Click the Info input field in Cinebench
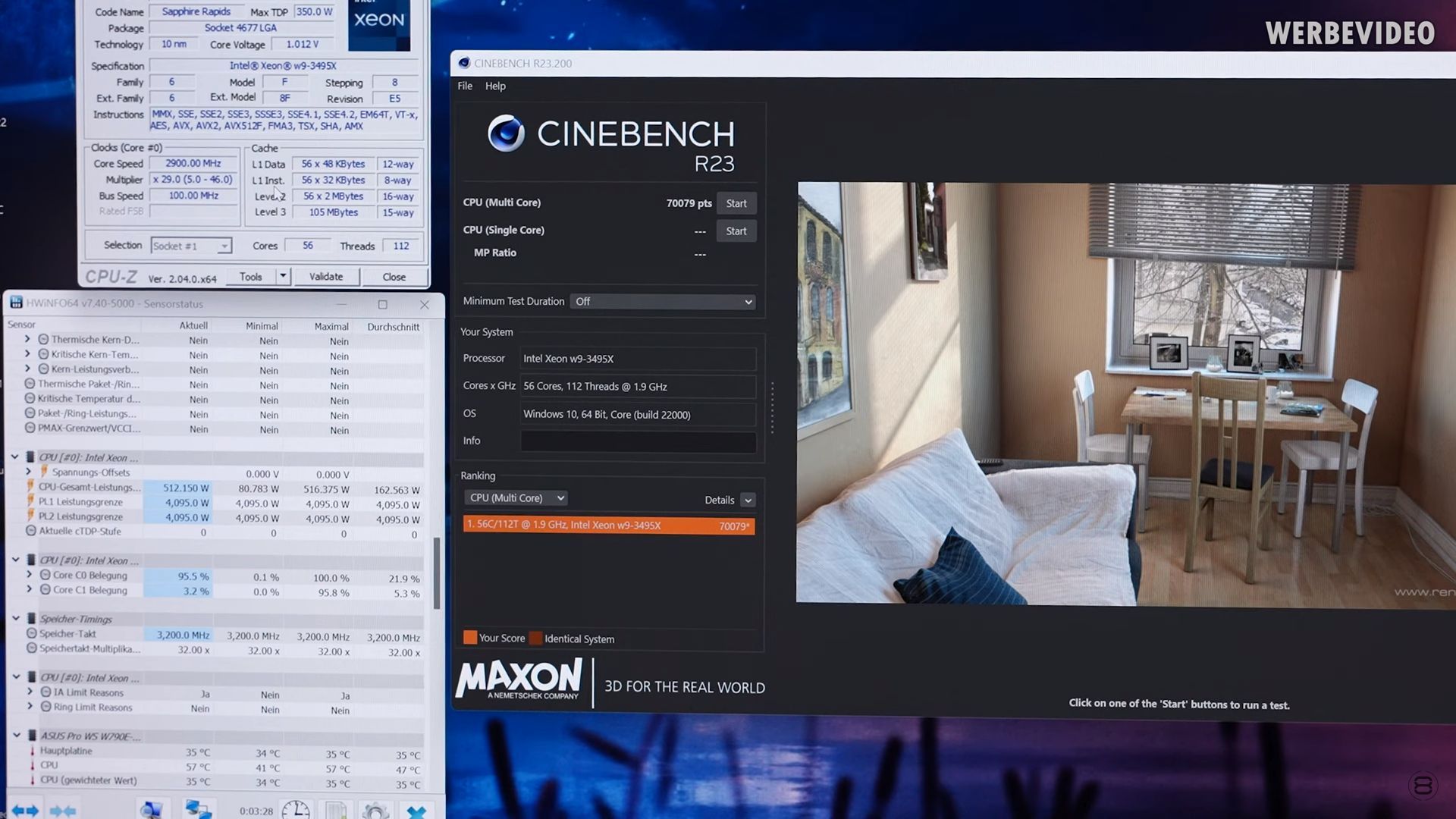Image resolution: width=1456 pixels, height=819 pixels. [639, 441]
